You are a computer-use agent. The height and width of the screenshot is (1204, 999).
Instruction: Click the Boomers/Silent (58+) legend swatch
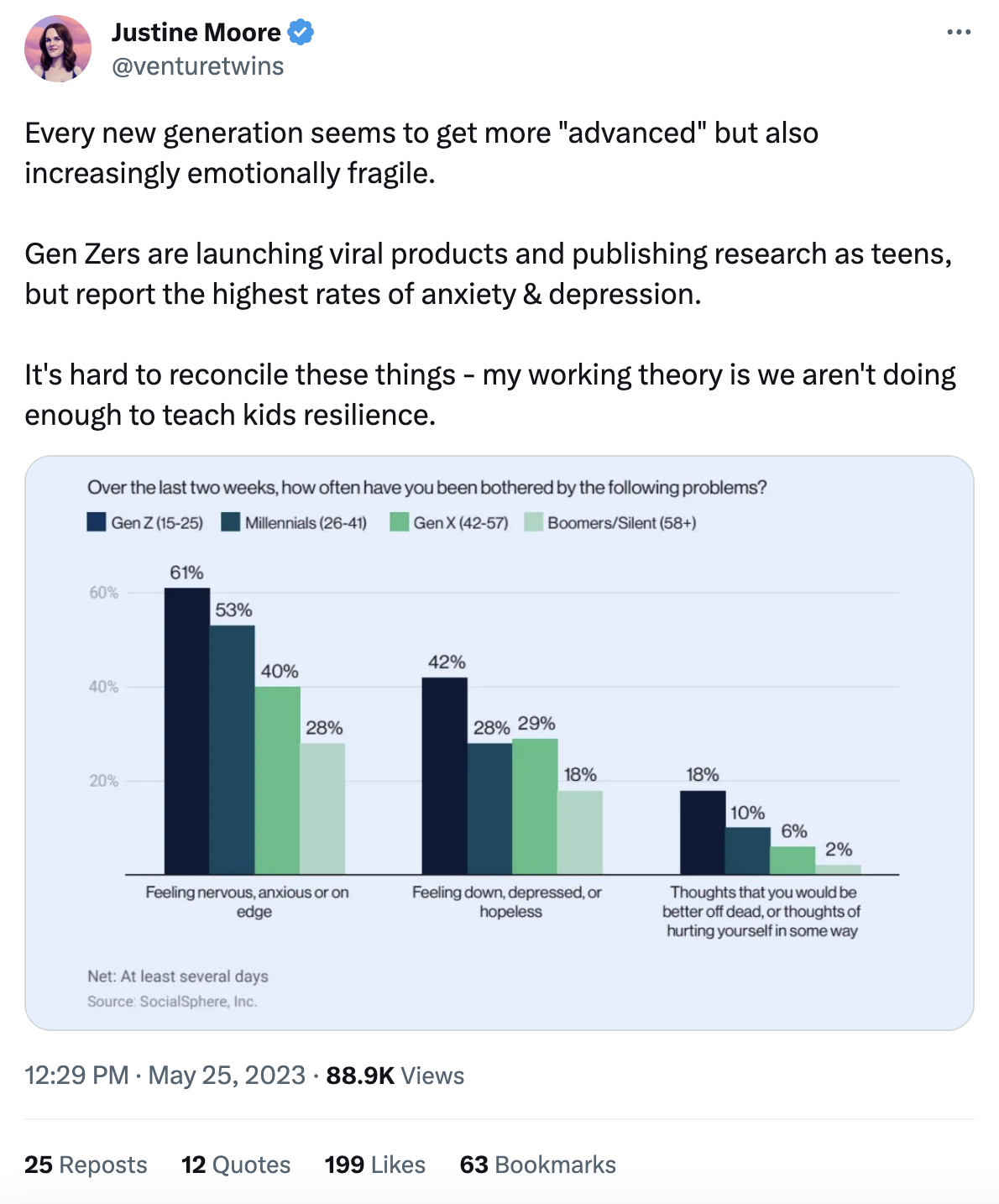click(x=533, y=522)
